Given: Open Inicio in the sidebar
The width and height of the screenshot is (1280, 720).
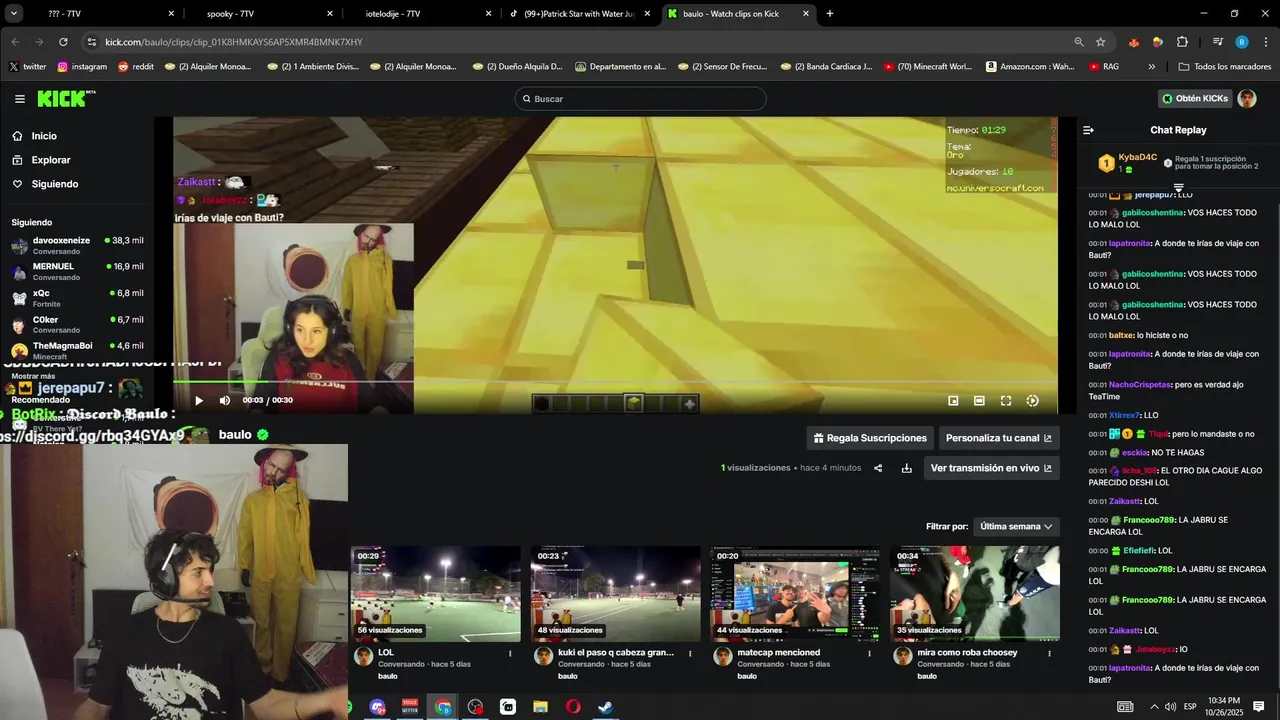Looking at the screenshot, I should point(44,136).
